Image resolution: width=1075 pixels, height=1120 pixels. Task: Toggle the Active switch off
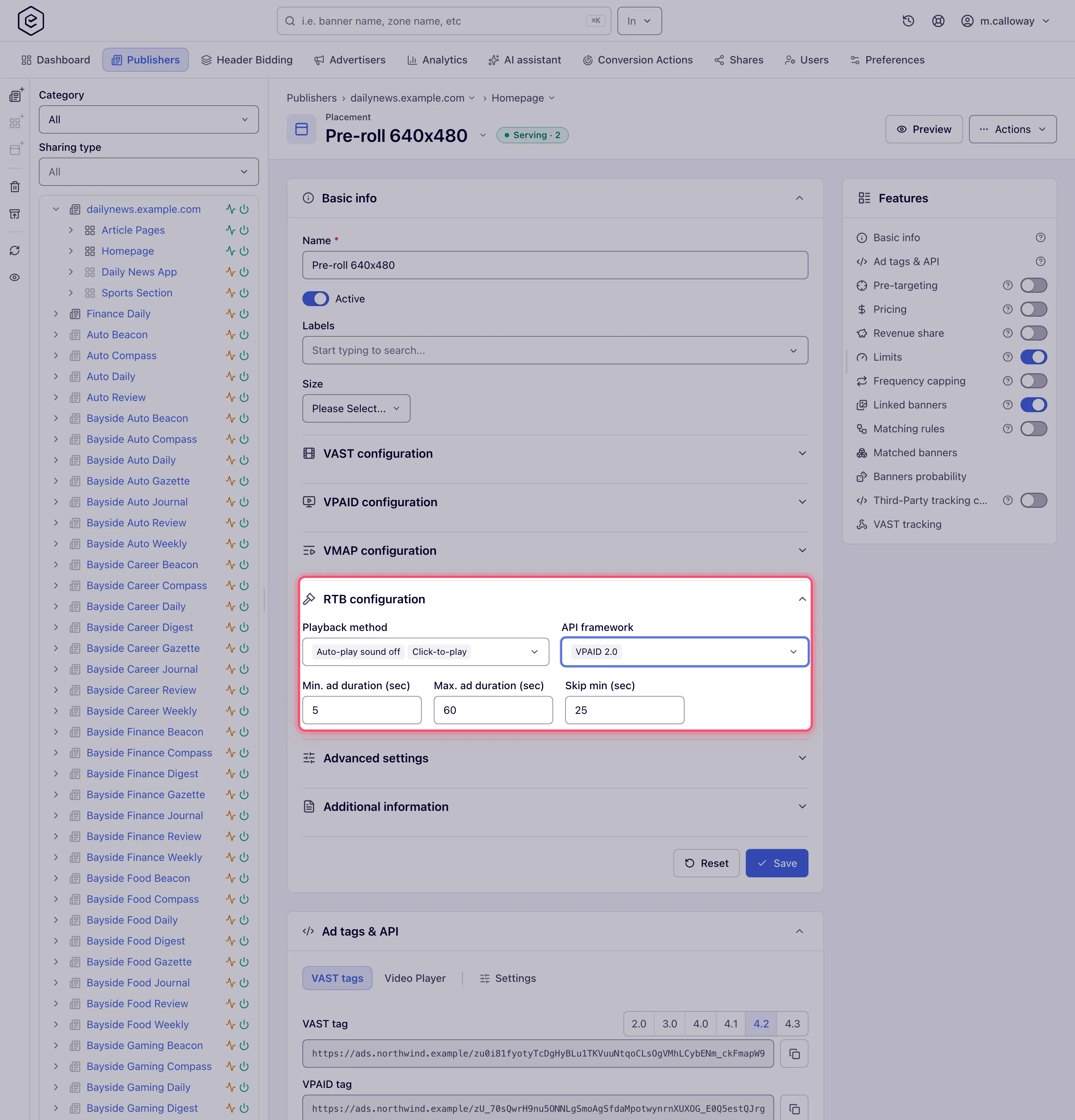click(x=316, y=299)
